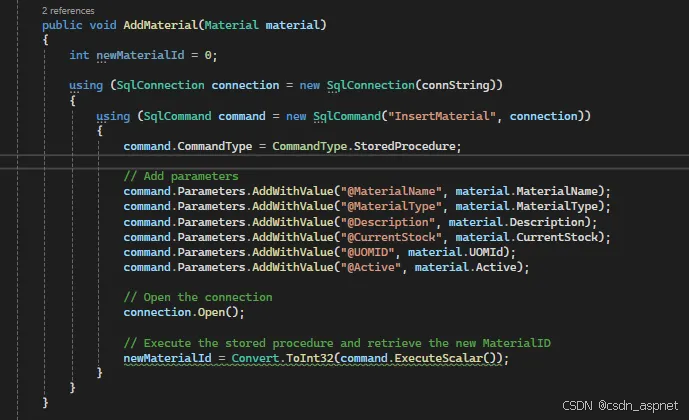Click 'connString' in the SqlConnection constructor
This screenshot has width=689, height=420.
(456, 85)
